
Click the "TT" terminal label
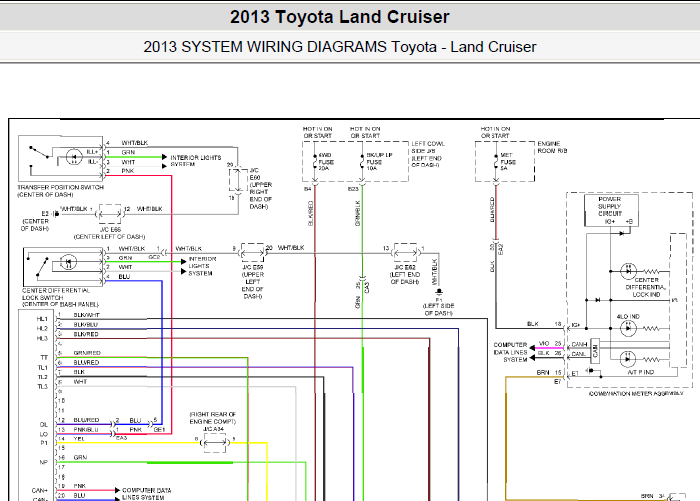[44, 358]
